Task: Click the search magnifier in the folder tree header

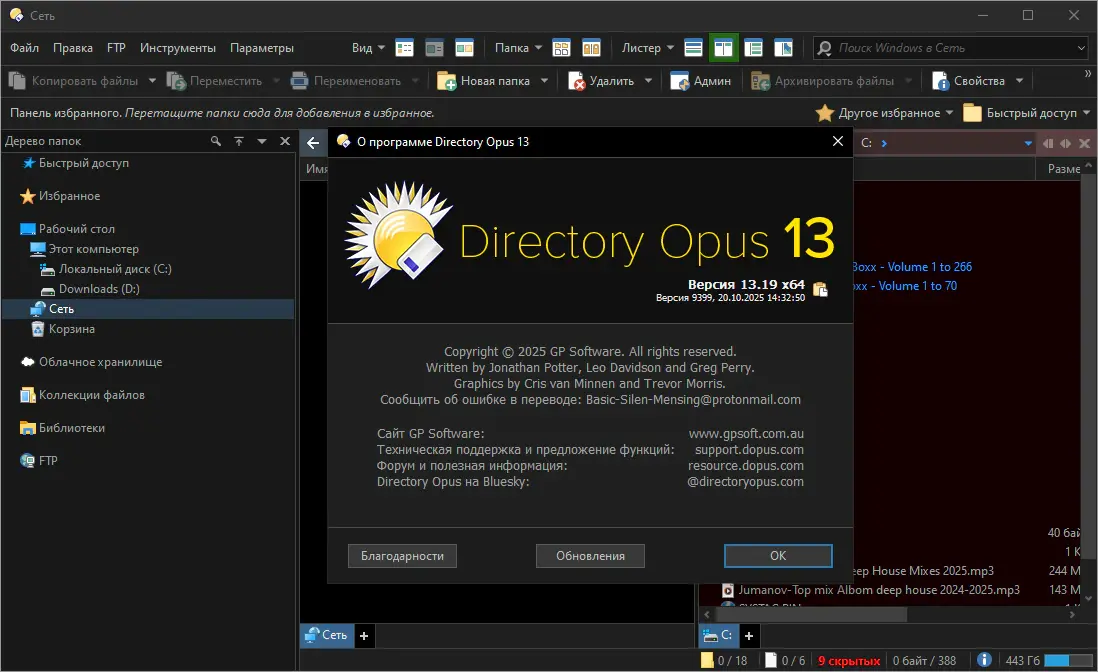Action: click(x=216, y=142)
